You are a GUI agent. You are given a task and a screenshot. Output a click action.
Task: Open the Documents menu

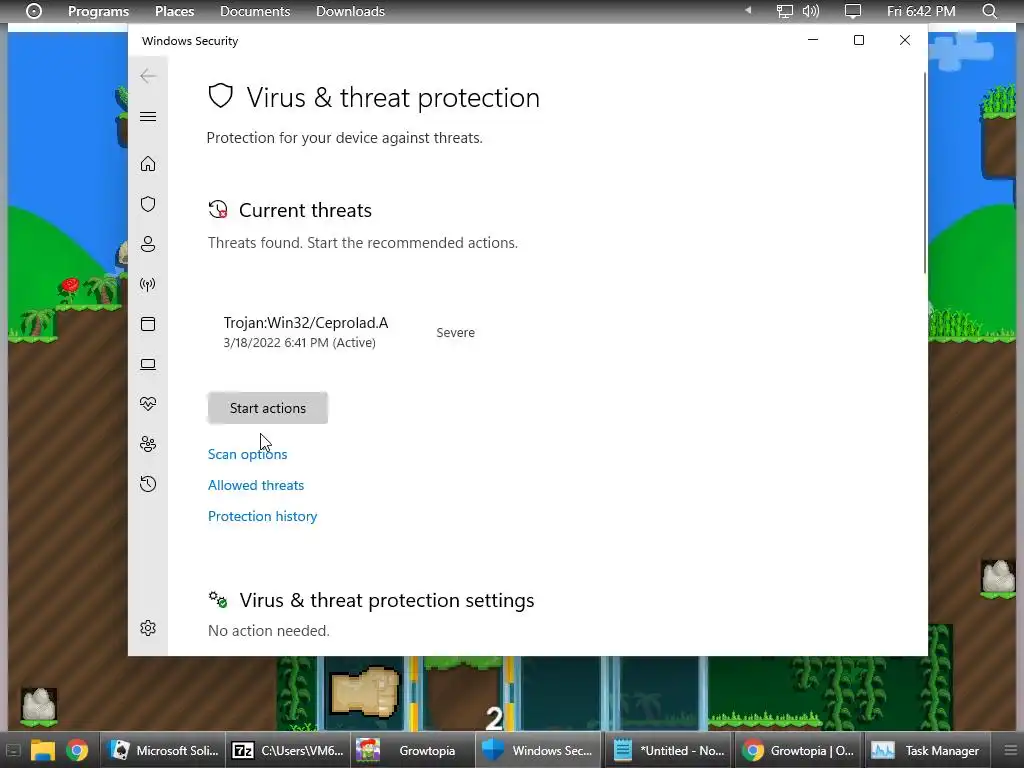point(255,11)
